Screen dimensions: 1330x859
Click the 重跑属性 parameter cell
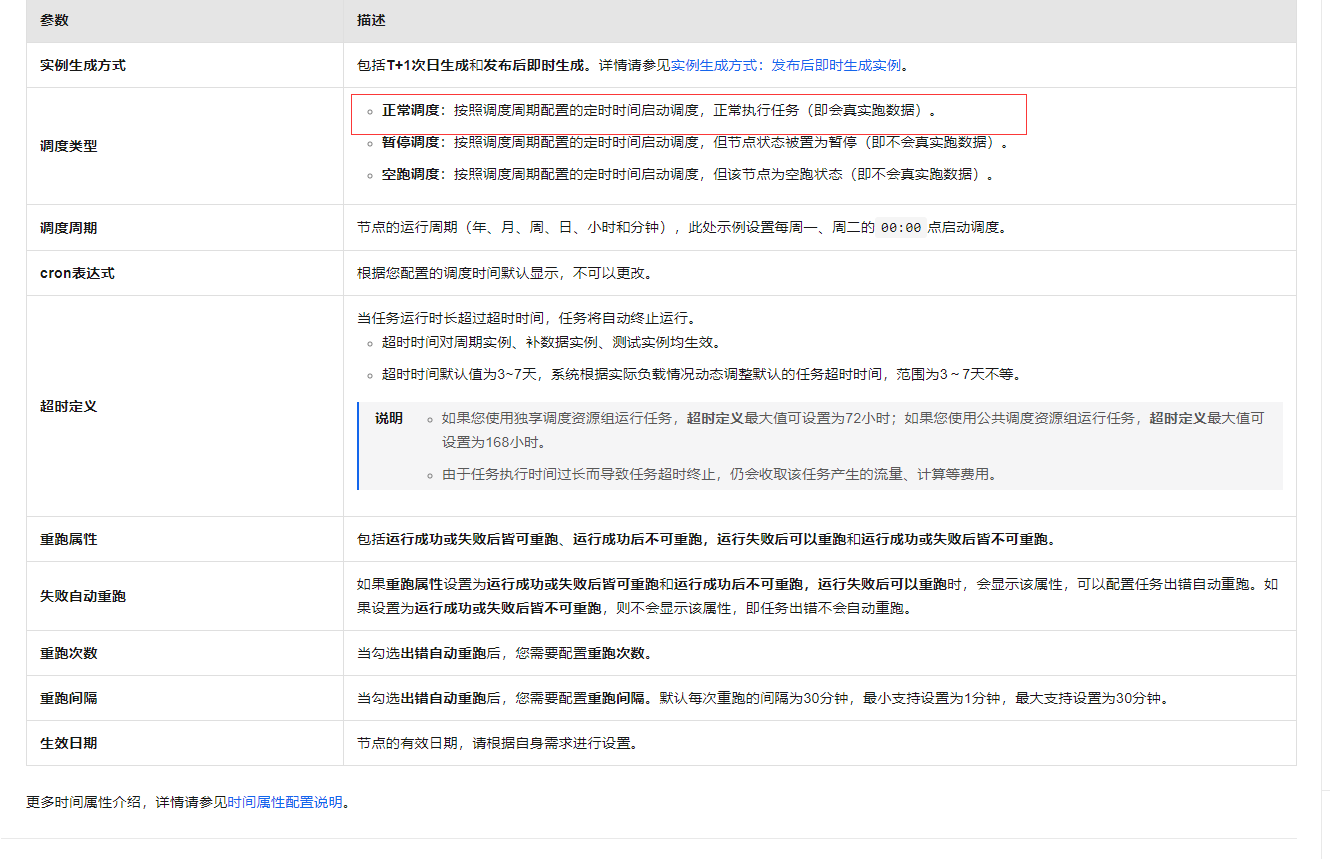184,539
